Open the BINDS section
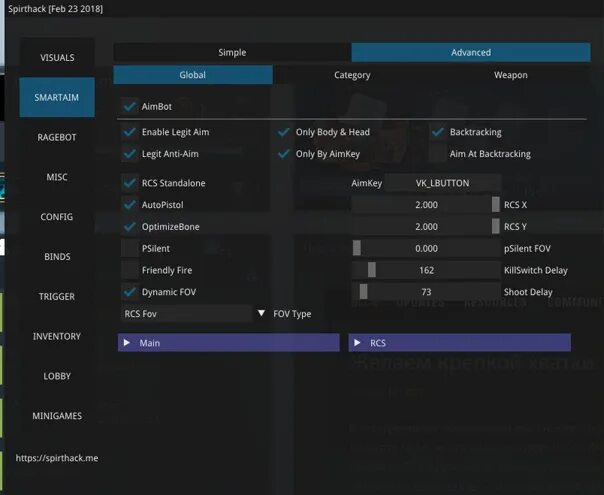 click(57, 257)
